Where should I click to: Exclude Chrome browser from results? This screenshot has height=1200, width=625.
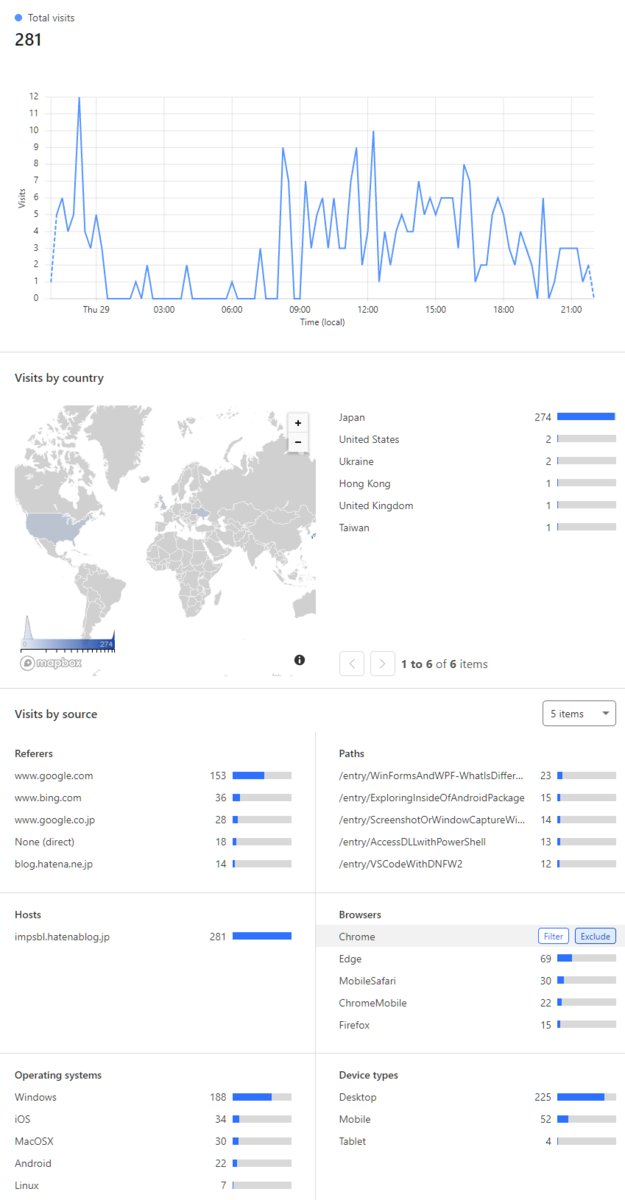click(595, 937)
